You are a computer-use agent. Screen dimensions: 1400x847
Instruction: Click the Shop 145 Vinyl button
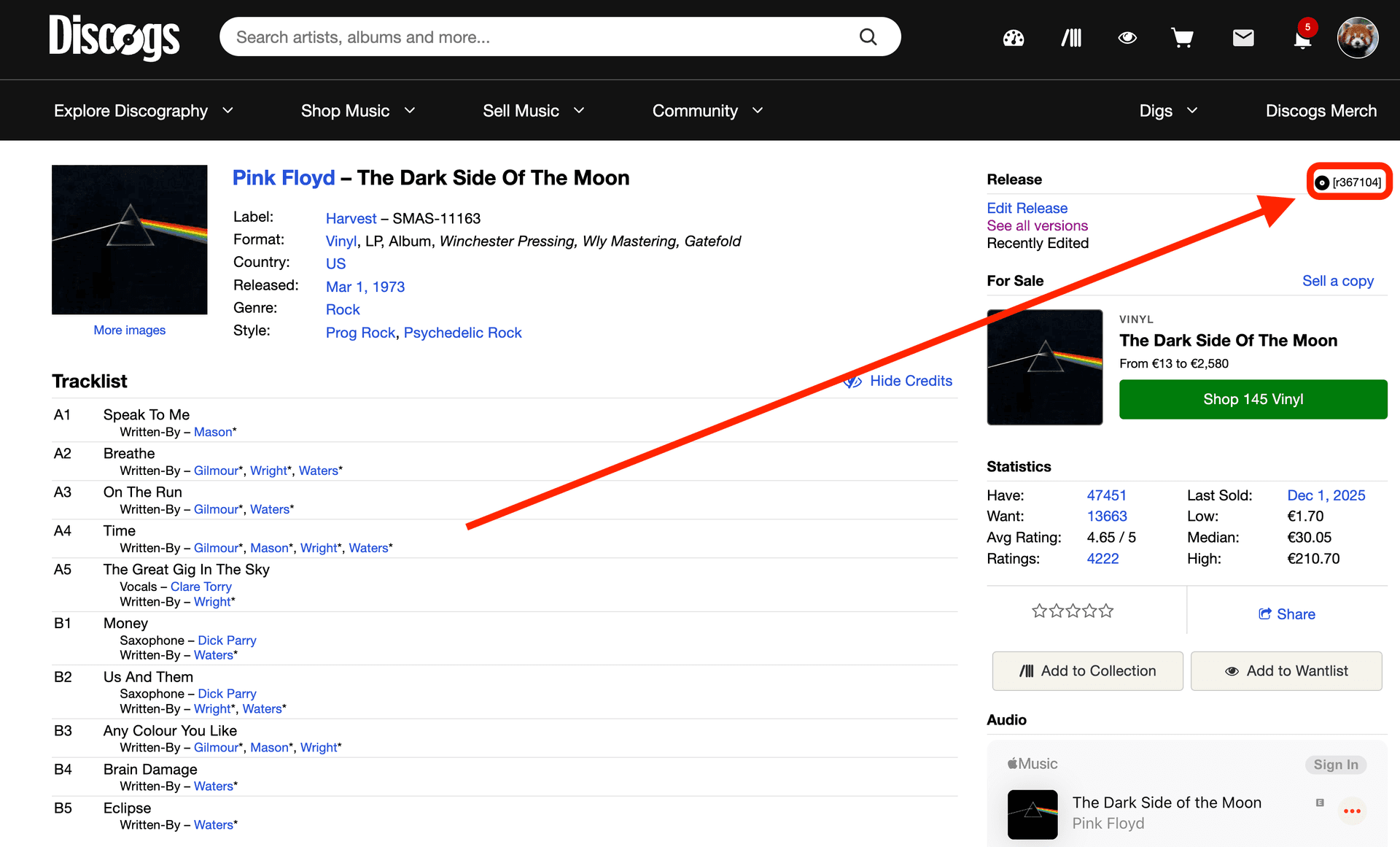pyautogui.click(x=1253, y=399)
